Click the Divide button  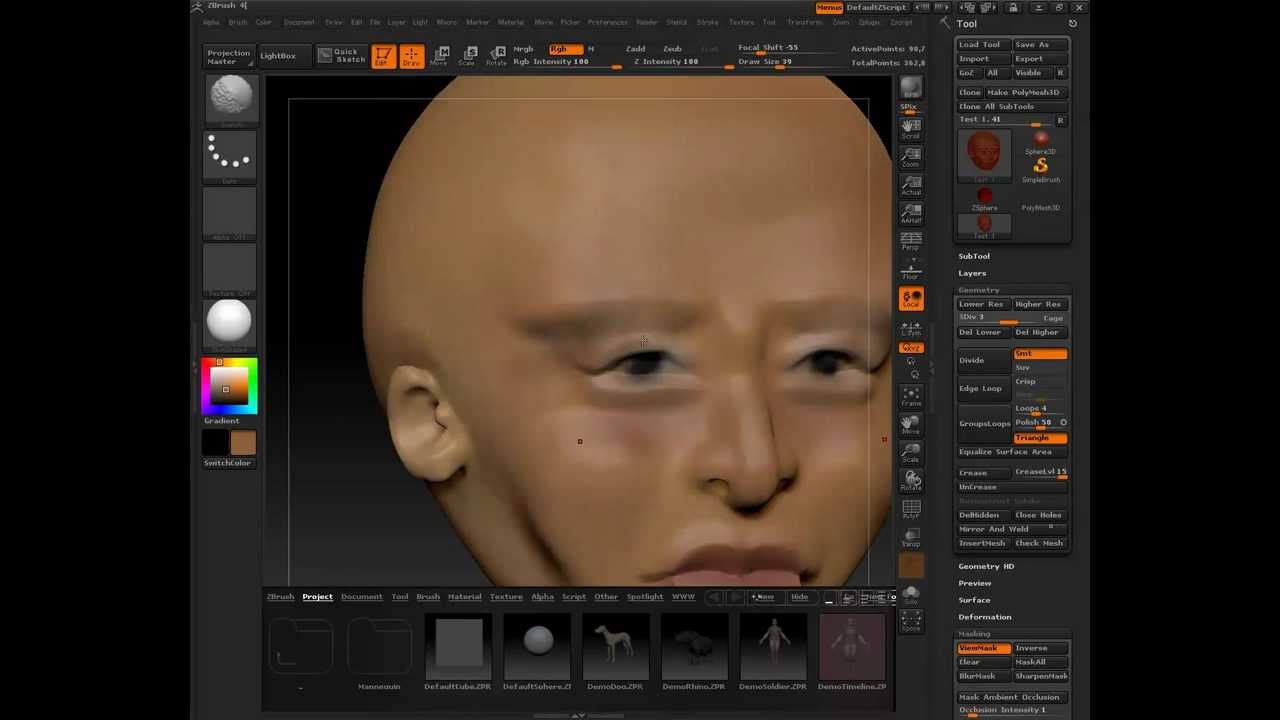click(x=984, y=360)
